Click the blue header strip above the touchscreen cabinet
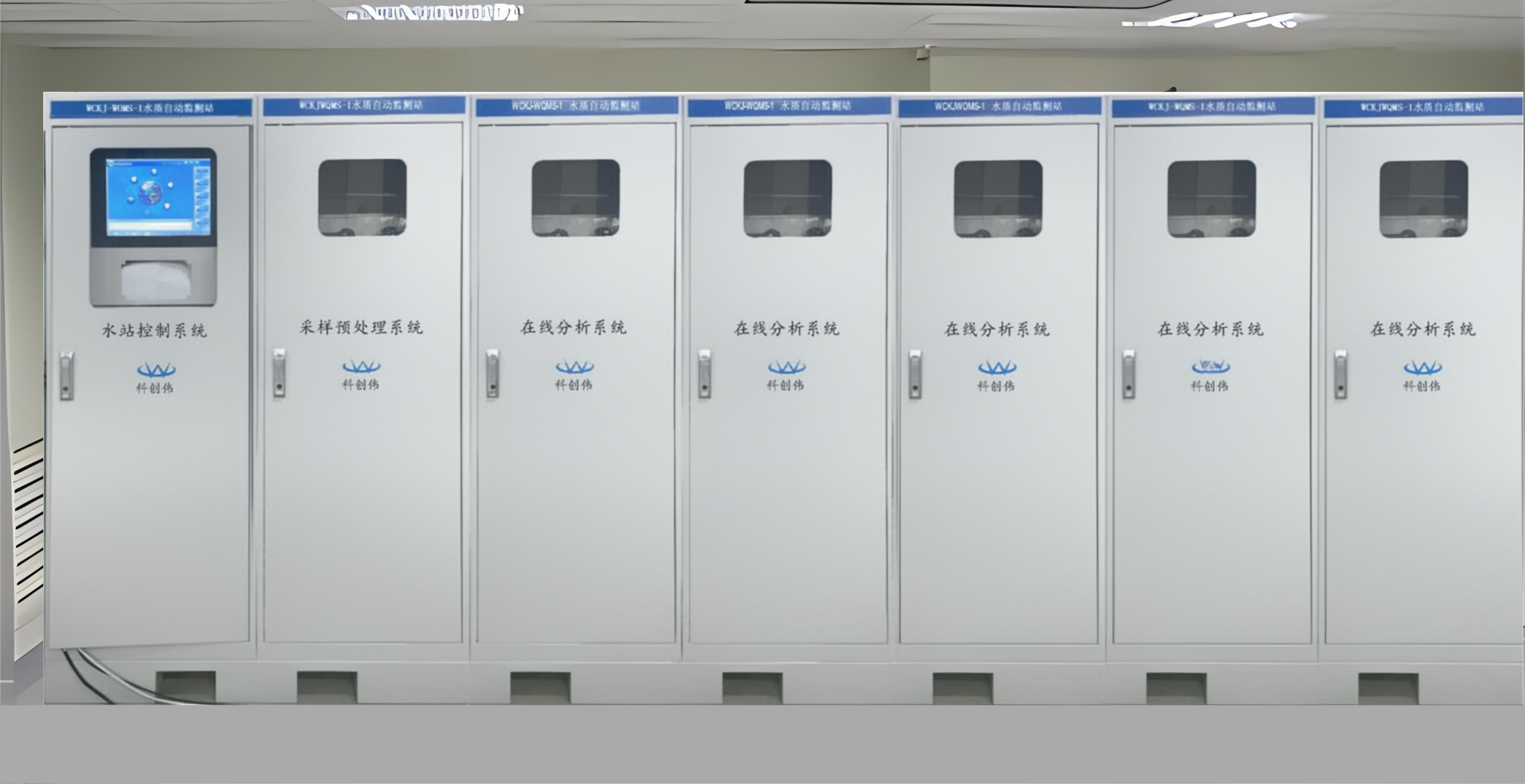The image size is (1525, 784). (x=150, y=108)
